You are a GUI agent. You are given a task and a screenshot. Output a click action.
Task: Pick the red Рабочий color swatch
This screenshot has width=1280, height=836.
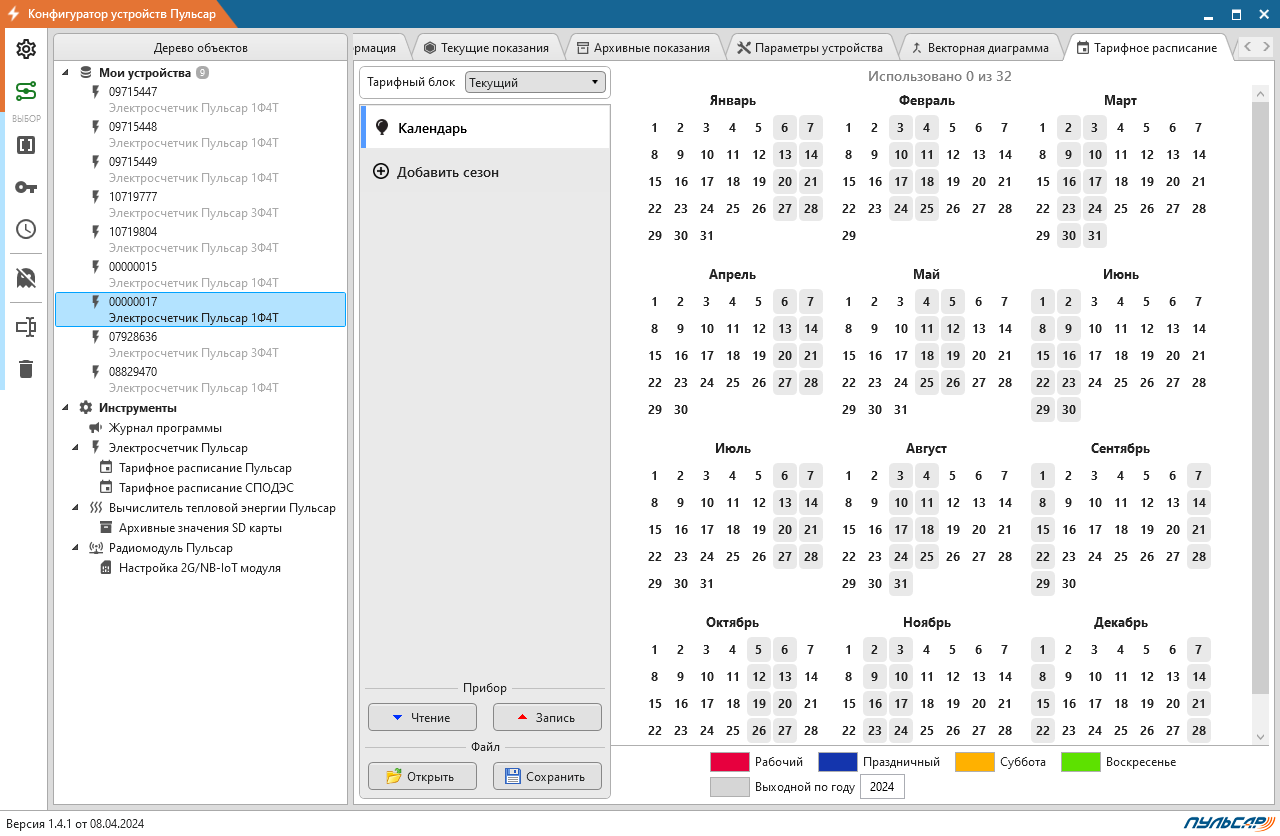tap(729, 762)
